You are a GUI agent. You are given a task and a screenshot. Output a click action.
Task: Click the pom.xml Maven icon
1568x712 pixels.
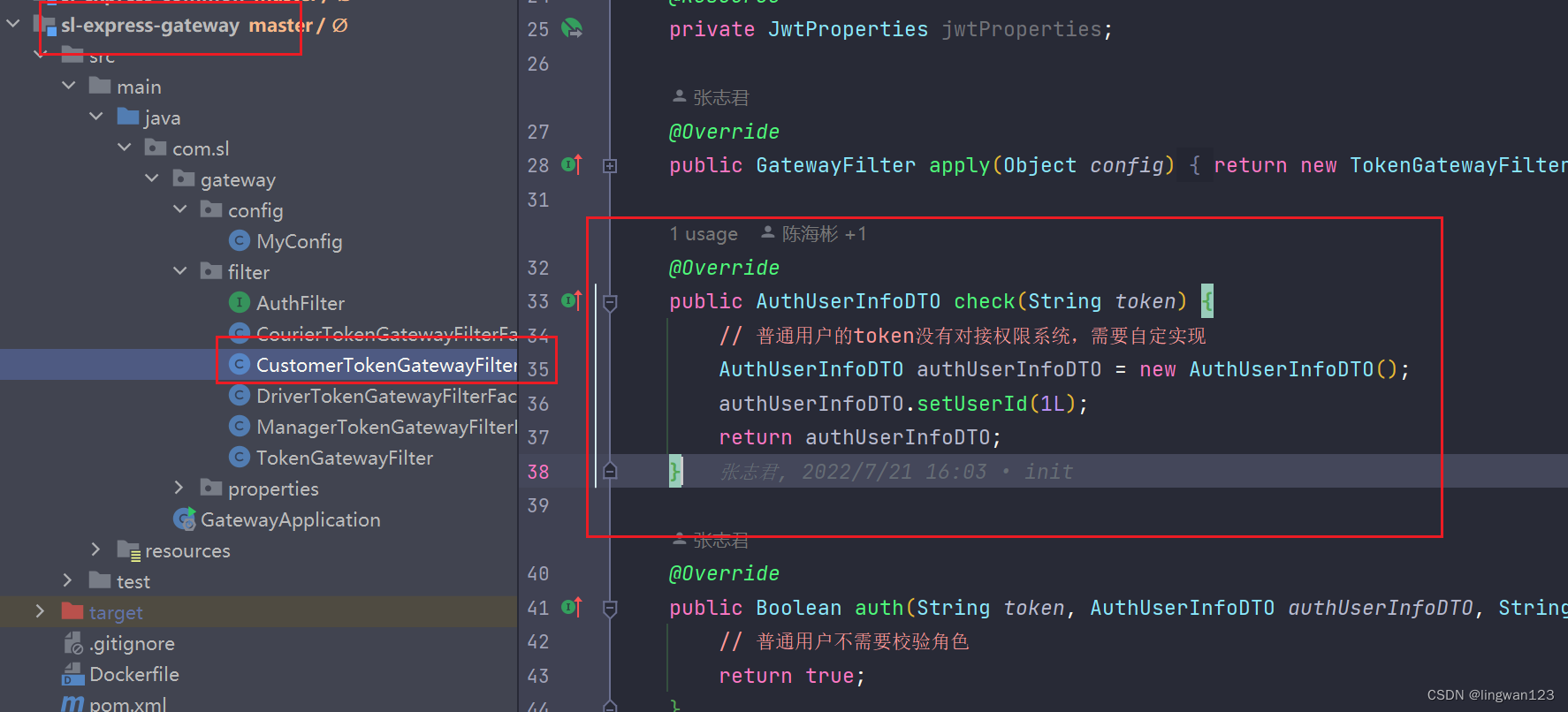click(x=72, y=704)
